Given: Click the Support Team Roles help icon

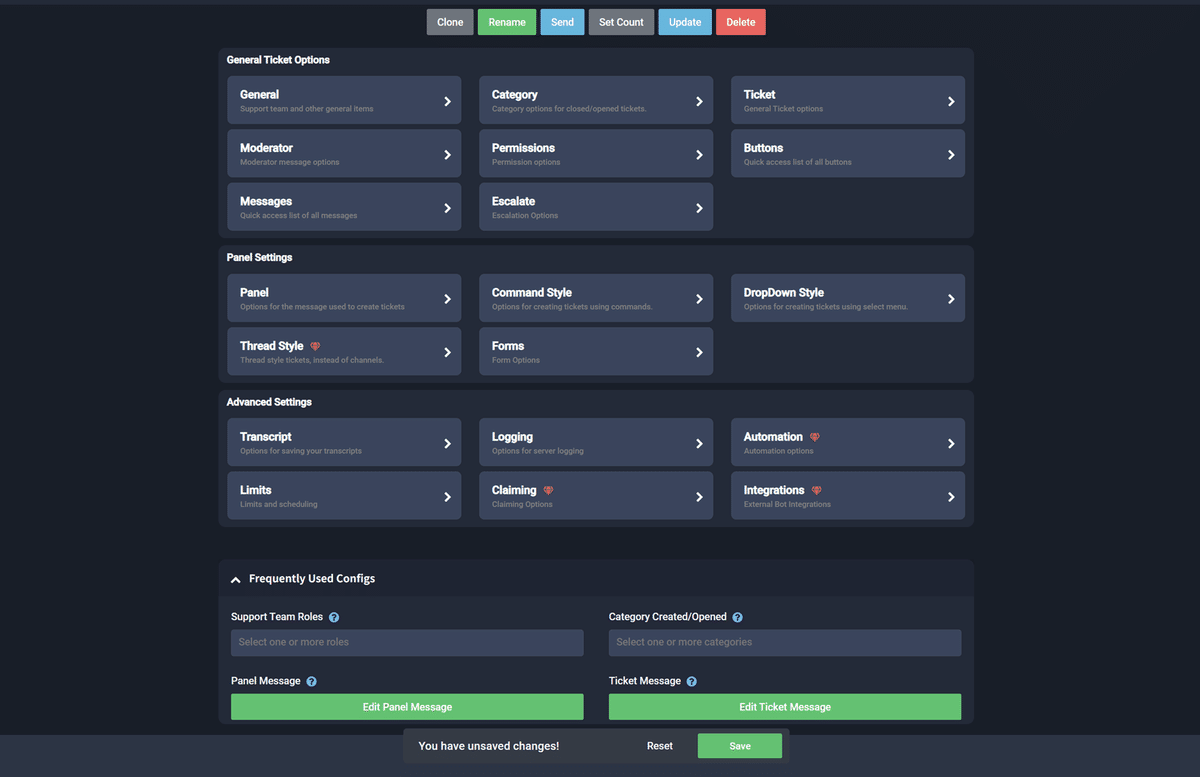Looking at the screenshot, I should click(334, 617).
